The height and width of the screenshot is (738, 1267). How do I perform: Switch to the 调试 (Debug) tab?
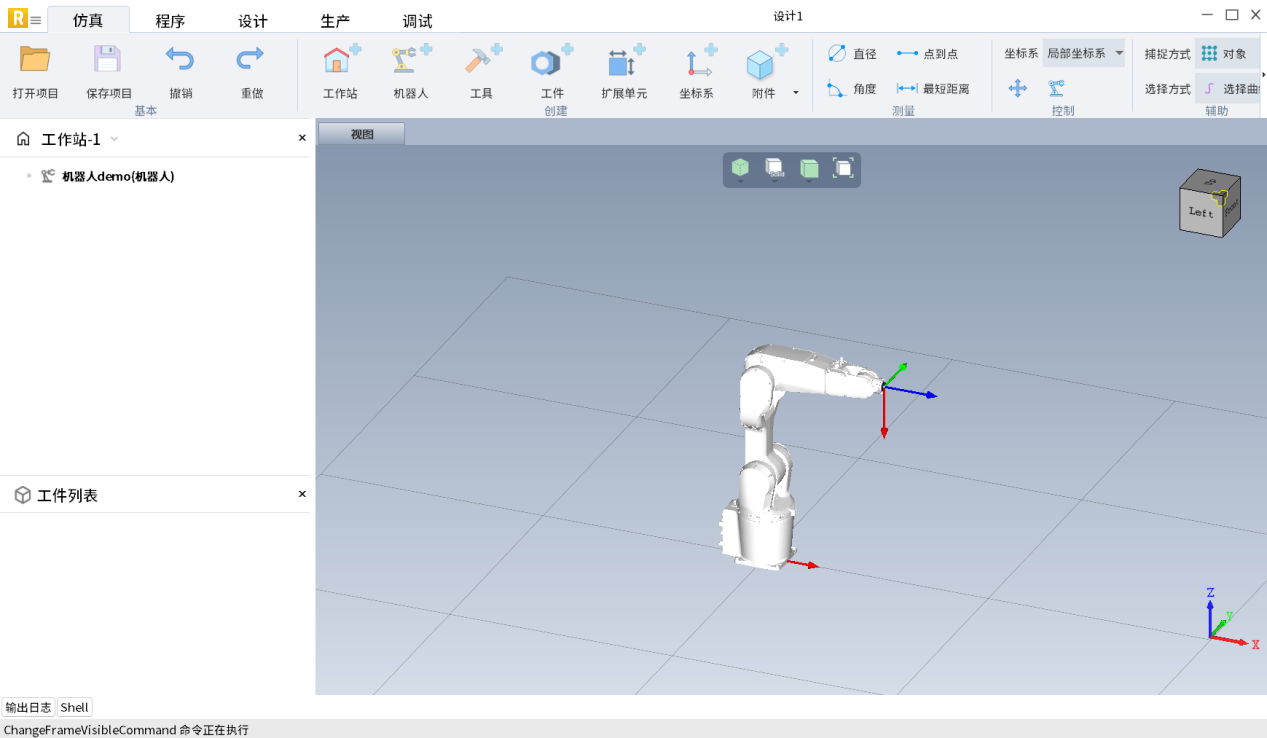point(417,21)
